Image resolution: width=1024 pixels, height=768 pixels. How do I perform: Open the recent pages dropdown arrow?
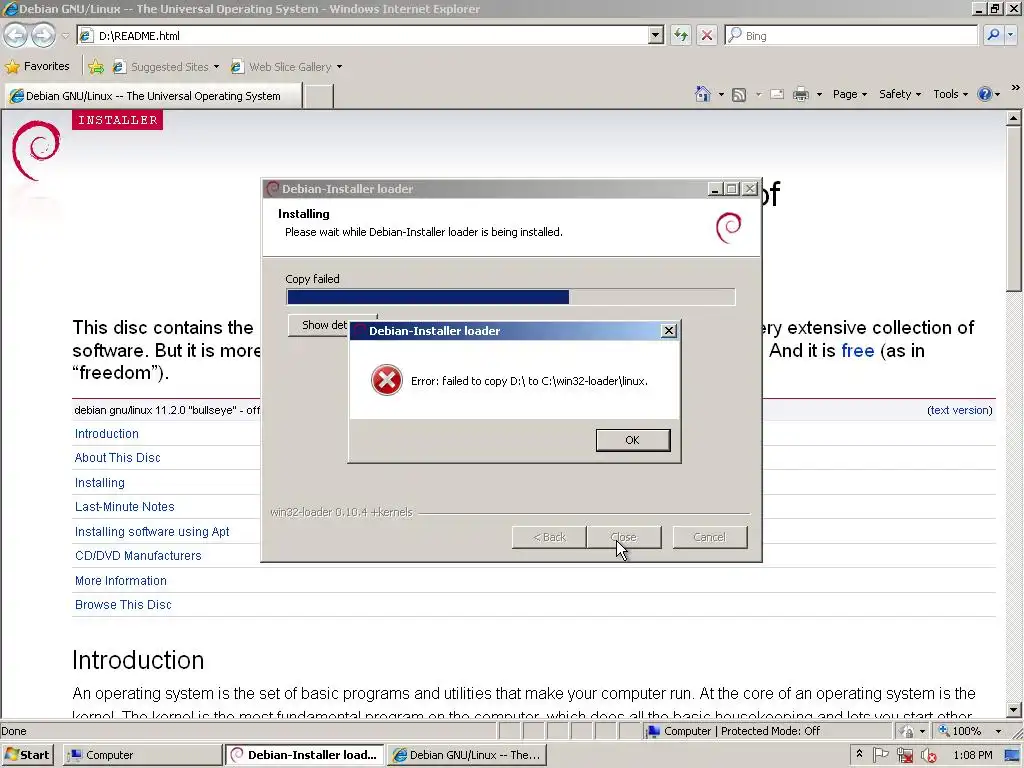click(65, 36)
